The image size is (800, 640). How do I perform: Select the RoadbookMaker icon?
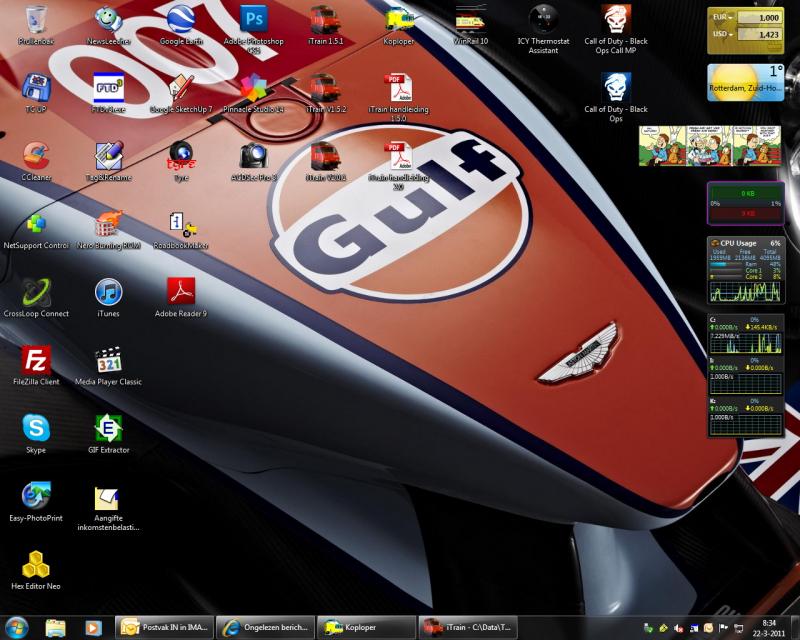pyautogui.click(x=181, y=229)
